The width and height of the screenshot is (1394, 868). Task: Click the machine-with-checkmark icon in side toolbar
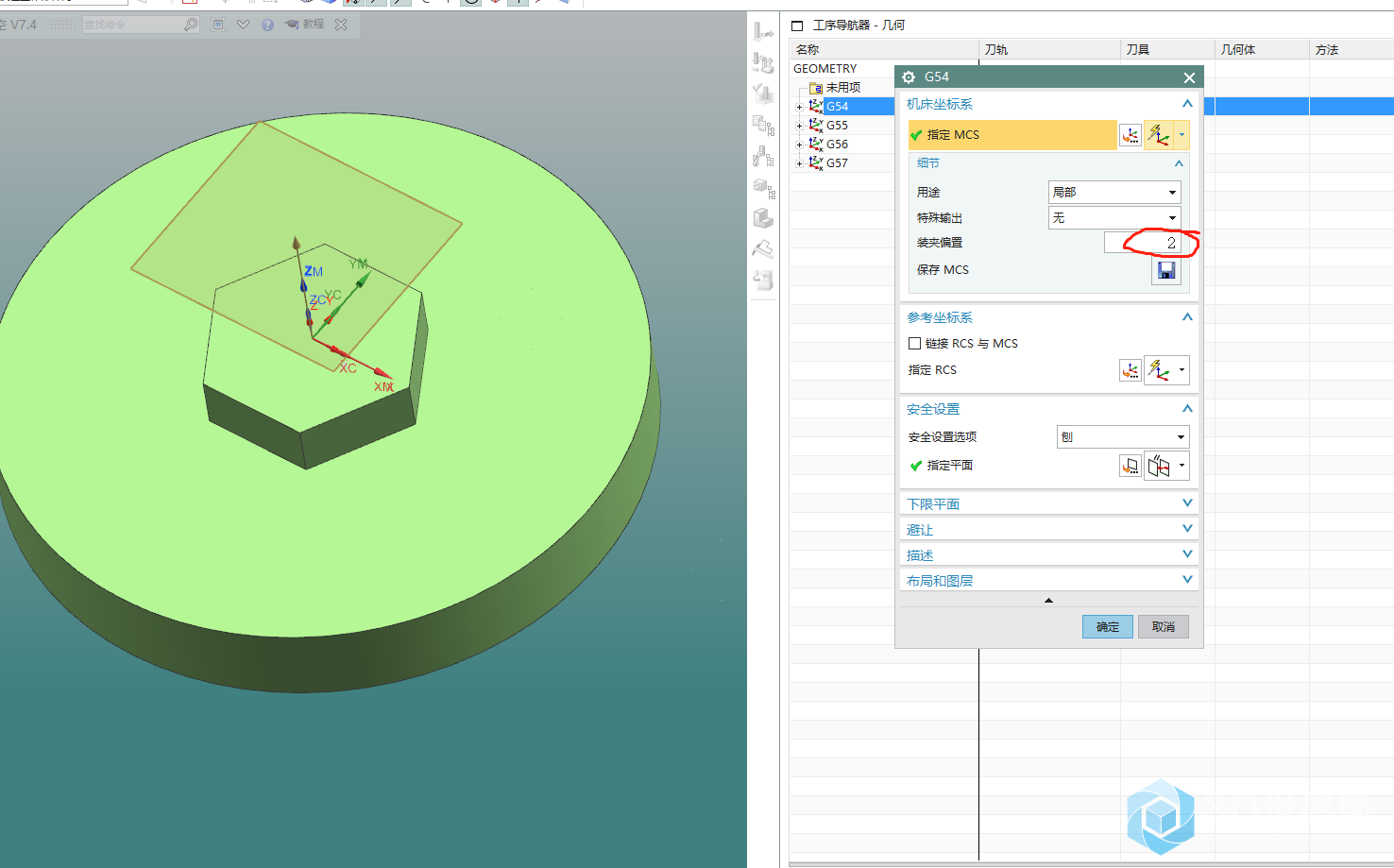[763, 93]
